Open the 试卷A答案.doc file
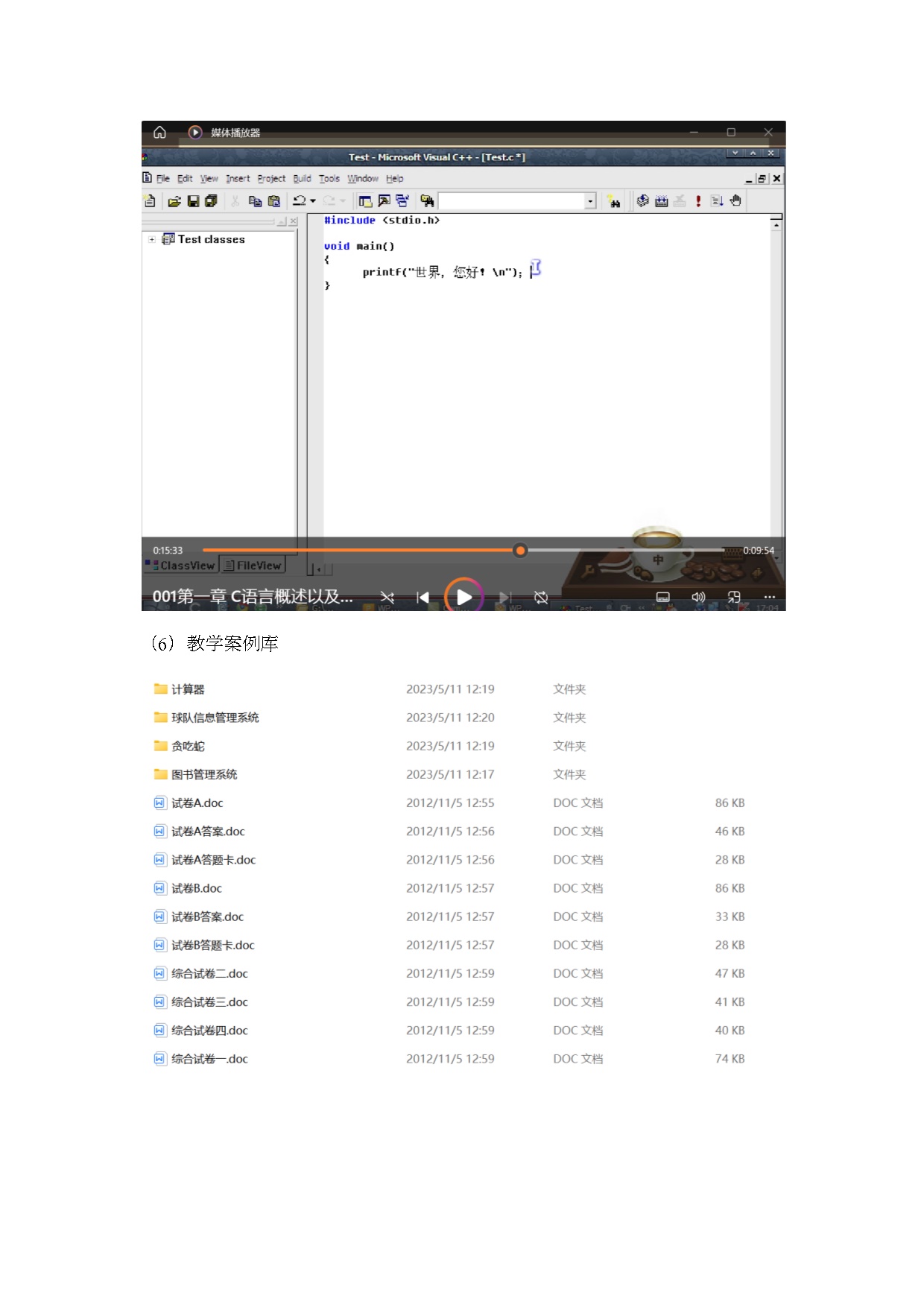 (x=208, y=832)
